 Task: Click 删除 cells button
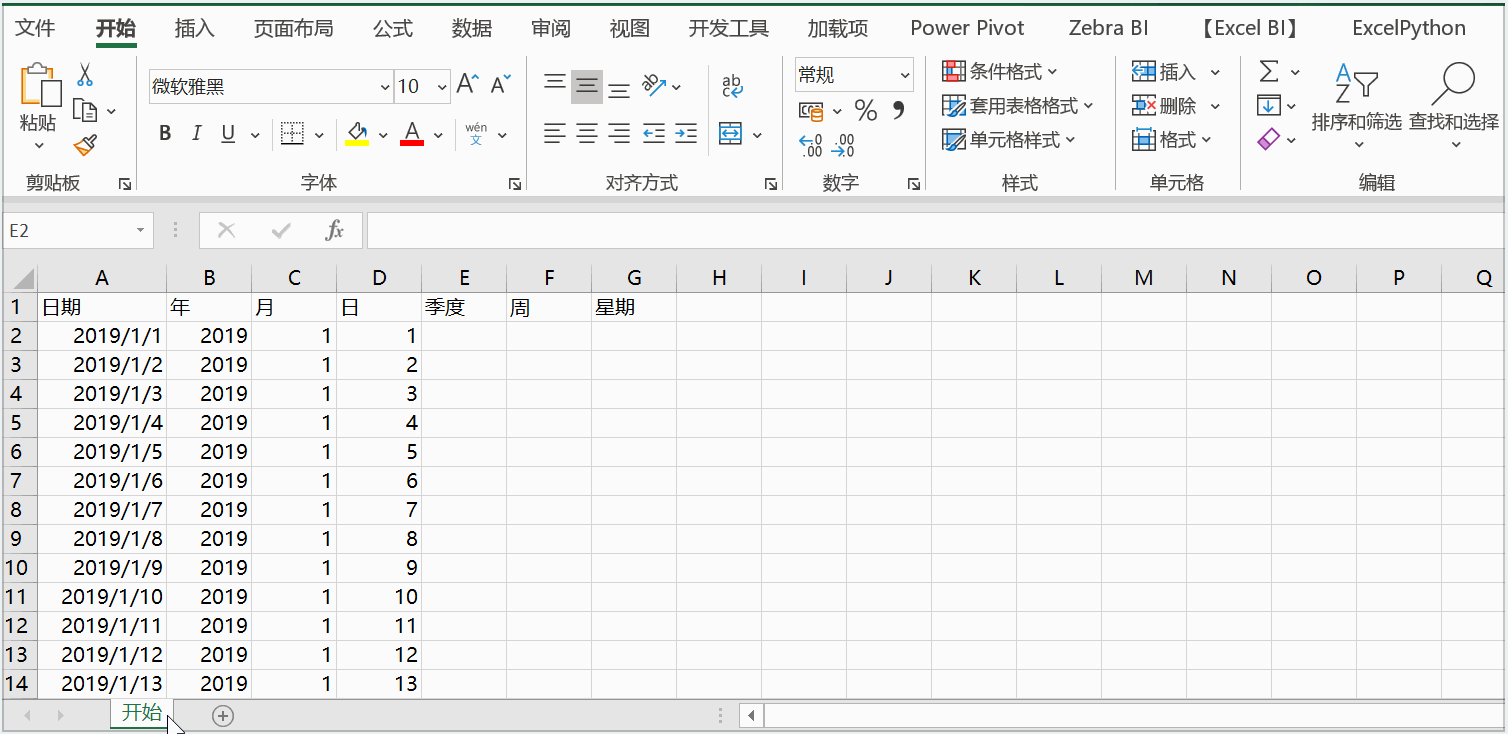point(1164,105)
